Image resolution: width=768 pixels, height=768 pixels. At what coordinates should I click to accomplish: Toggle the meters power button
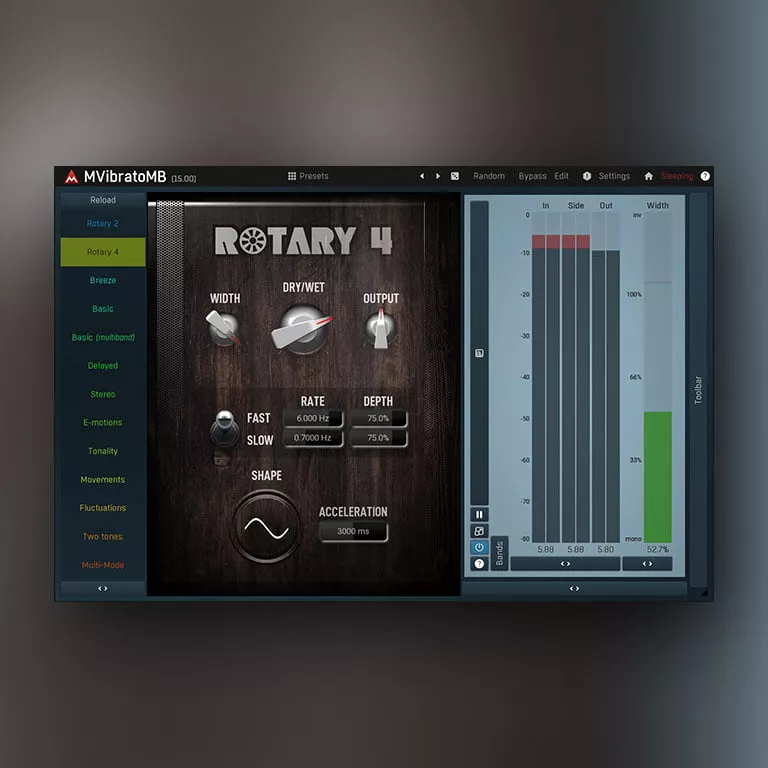(479, 547)
